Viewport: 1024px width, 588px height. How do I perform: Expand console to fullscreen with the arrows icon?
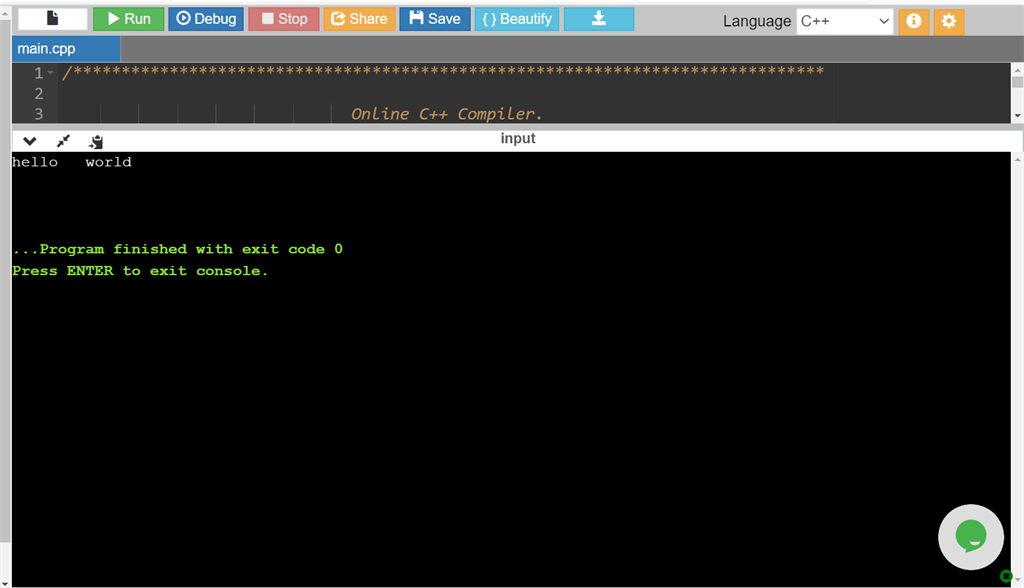click(62, 140)
